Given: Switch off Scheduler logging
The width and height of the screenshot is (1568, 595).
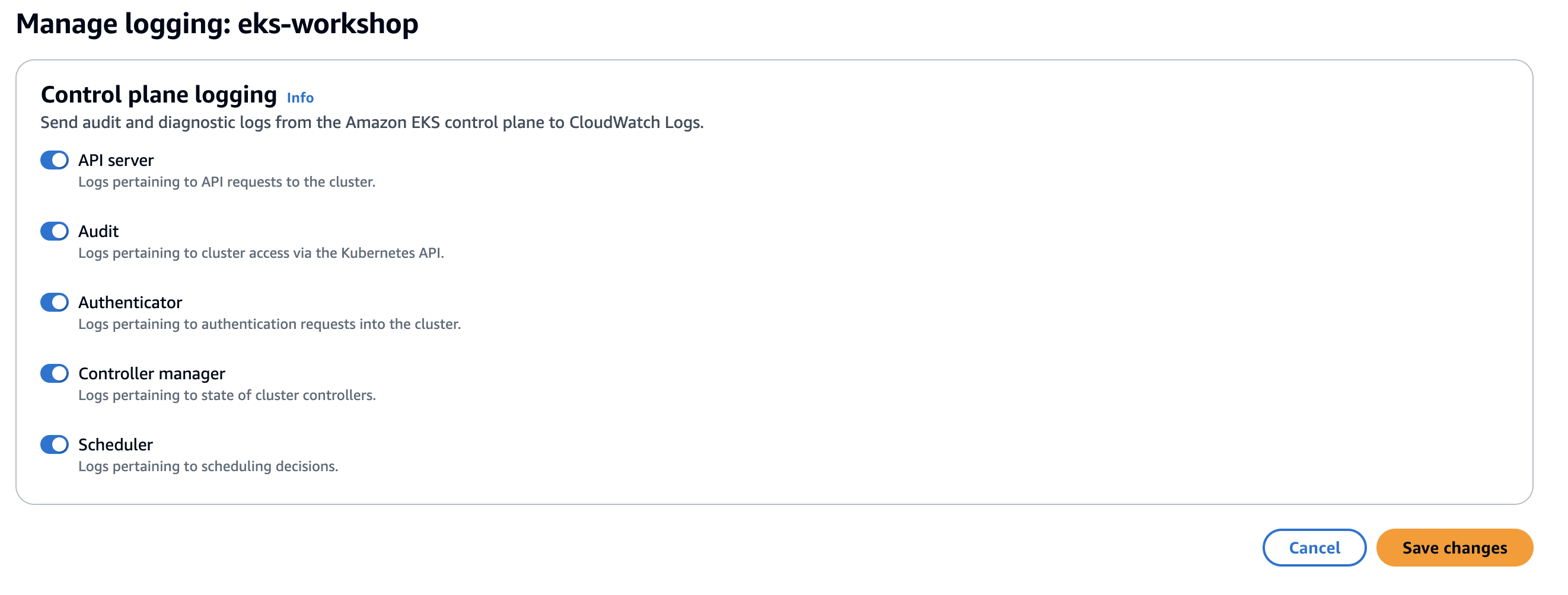Looking at the screenshot, I should coord(53,444).
